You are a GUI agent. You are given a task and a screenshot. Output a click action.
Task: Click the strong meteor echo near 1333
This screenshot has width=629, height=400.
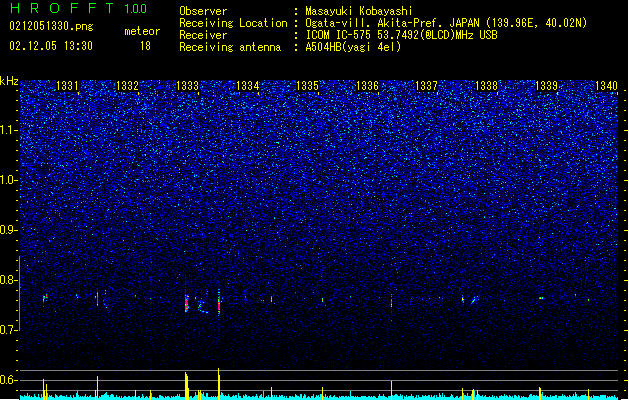[x=187, y=303]
